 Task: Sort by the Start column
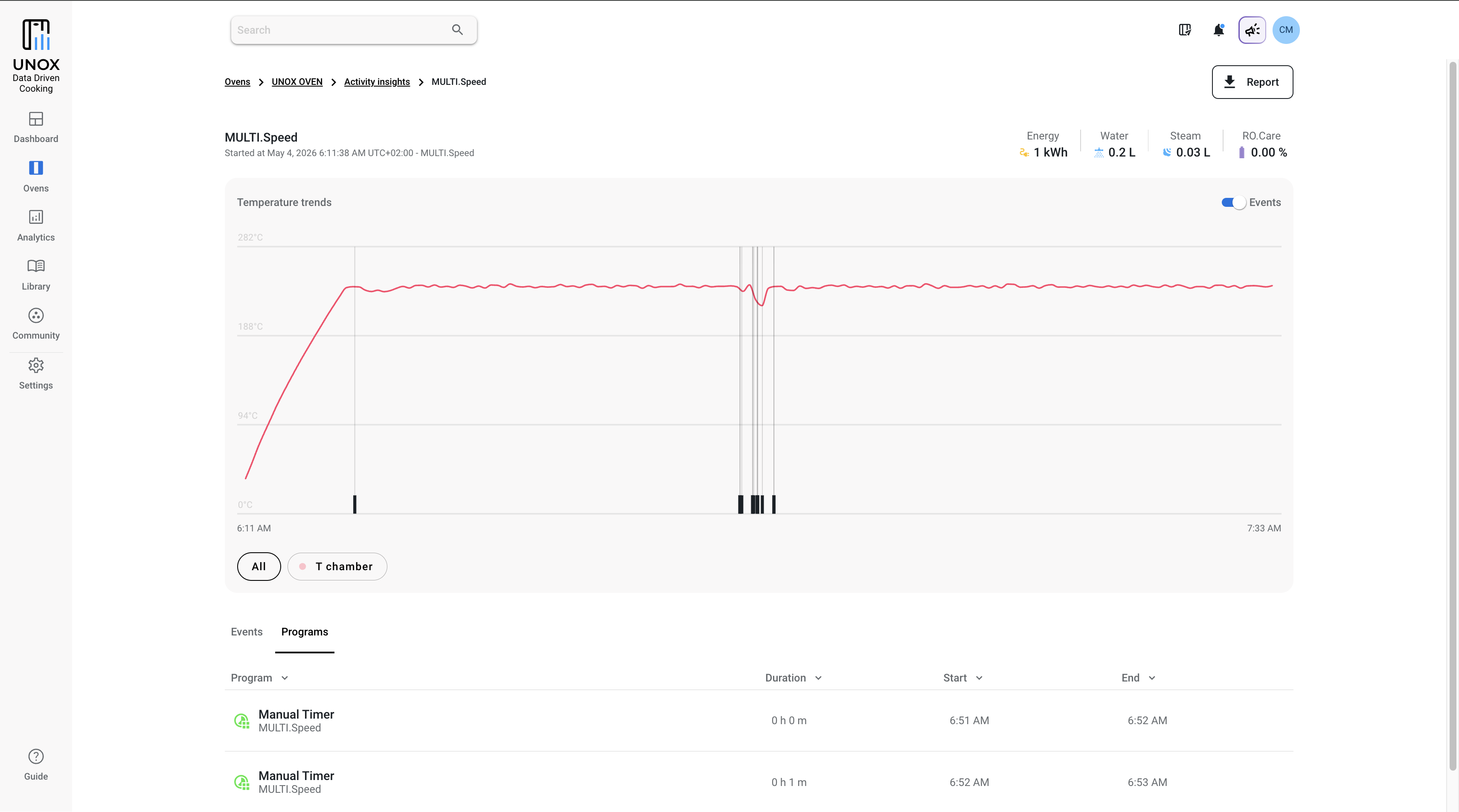[963, 678]
